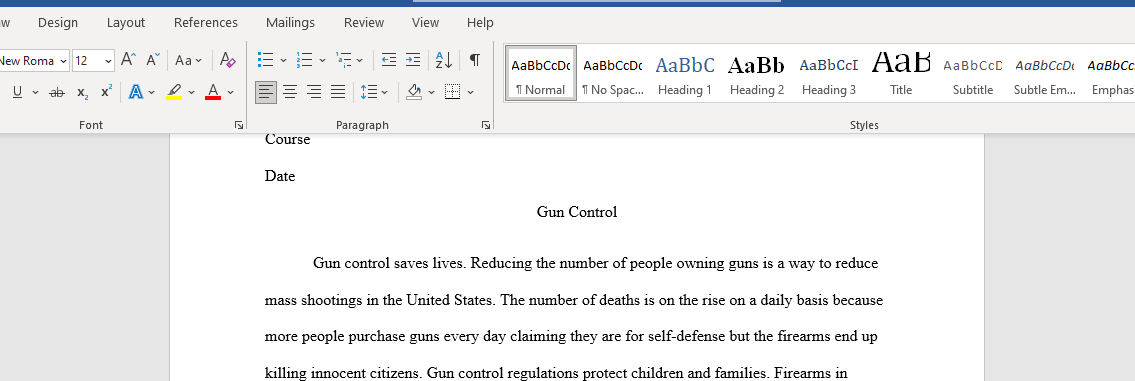Apply borders with the Borders icon
The height and width of the screenshot is (381, 1135).
click(453, 92)
